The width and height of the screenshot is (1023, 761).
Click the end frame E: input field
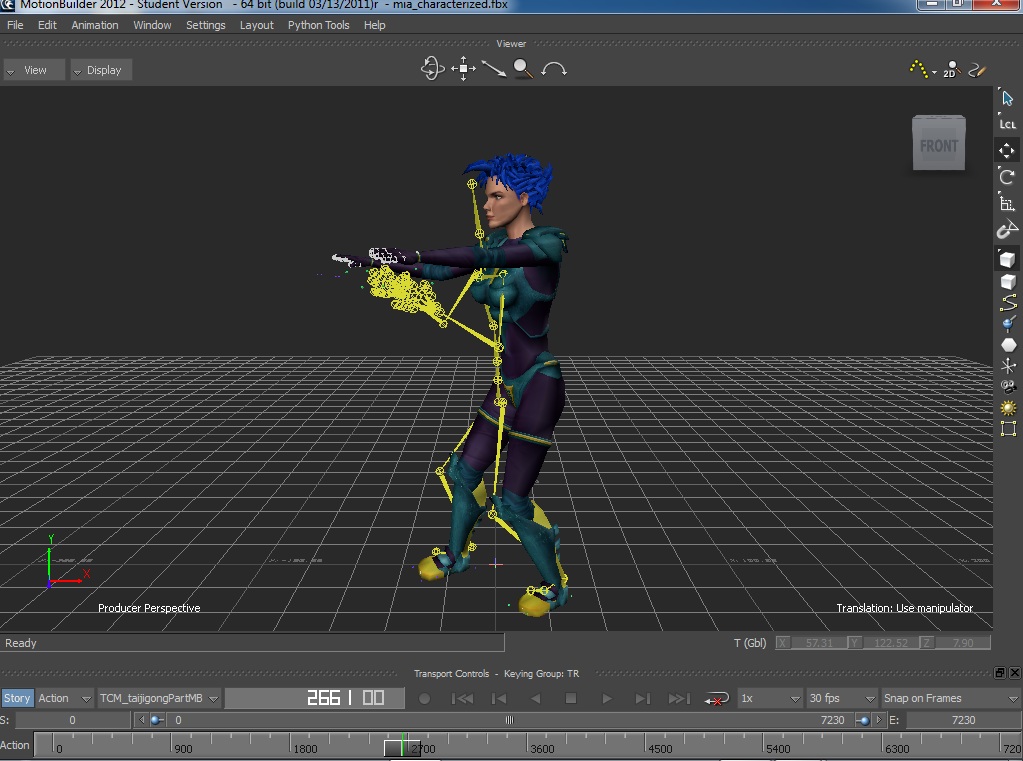click(963, 720)
